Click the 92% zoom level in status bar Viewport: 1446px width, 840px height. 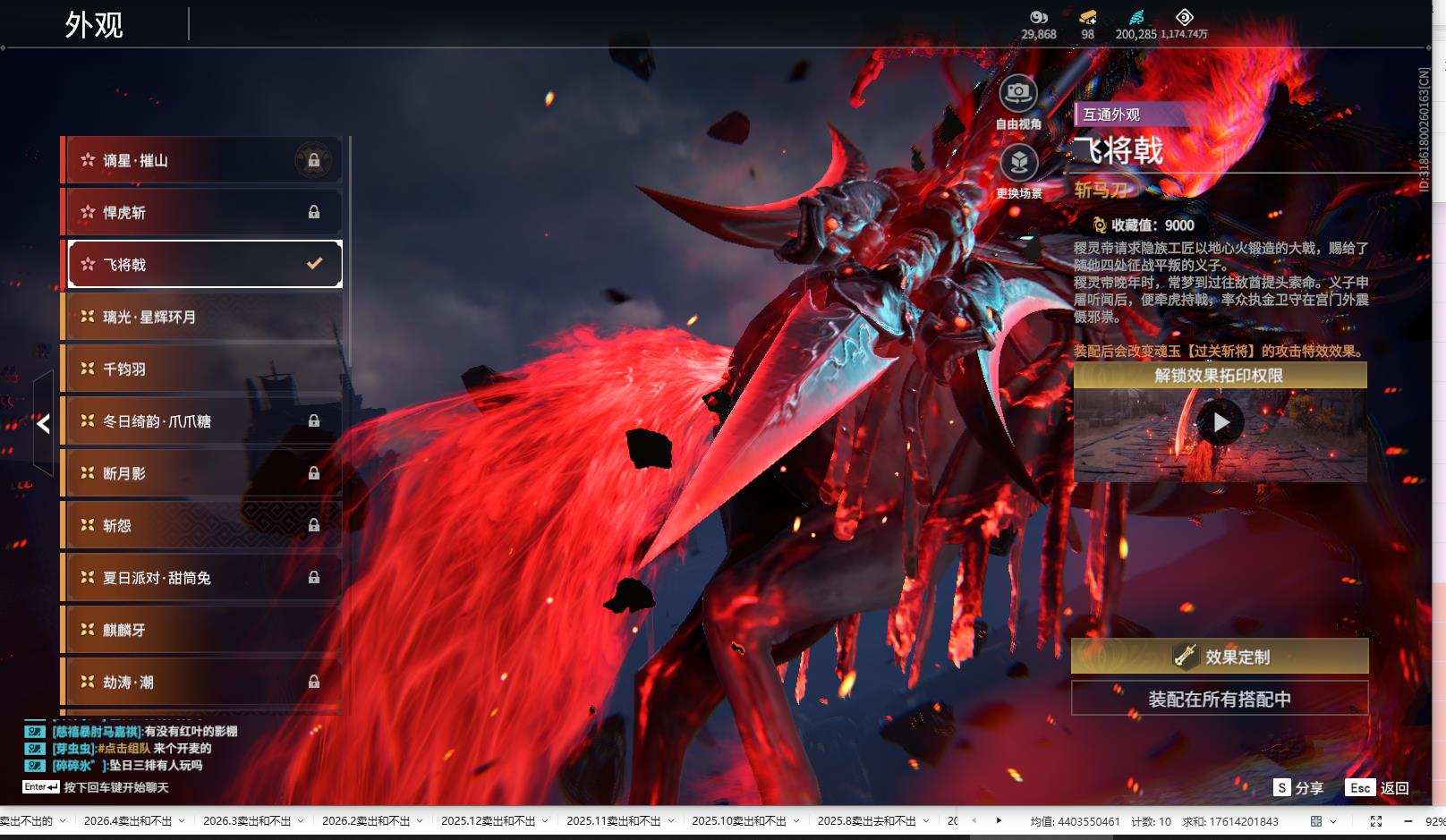point(1435,821)
